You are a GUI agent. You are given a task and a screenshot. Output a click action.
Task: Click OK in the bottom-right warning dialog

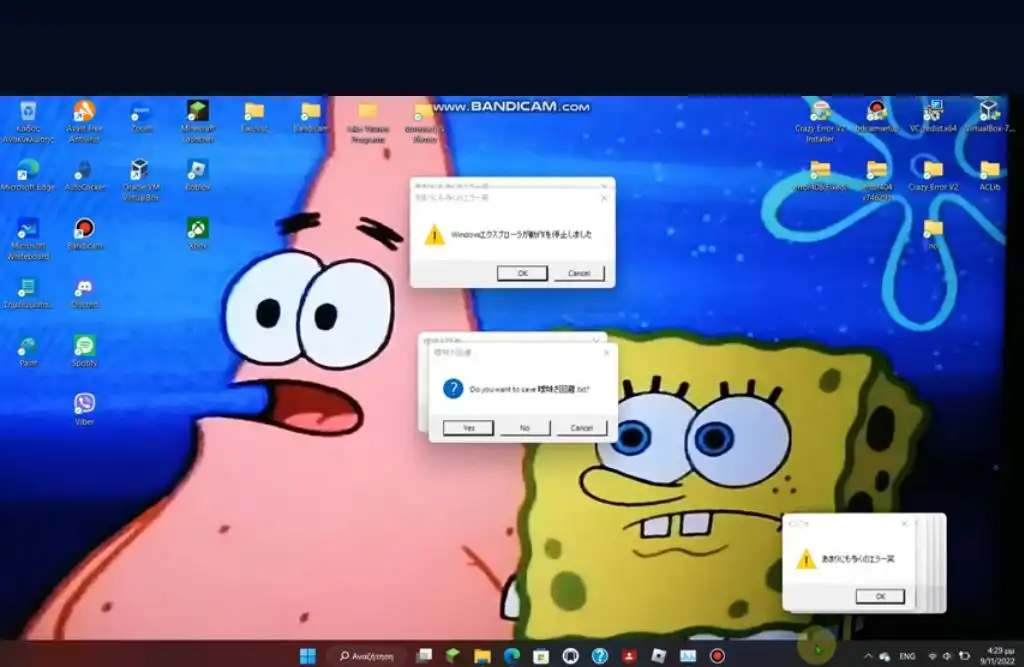pos(880,596)
